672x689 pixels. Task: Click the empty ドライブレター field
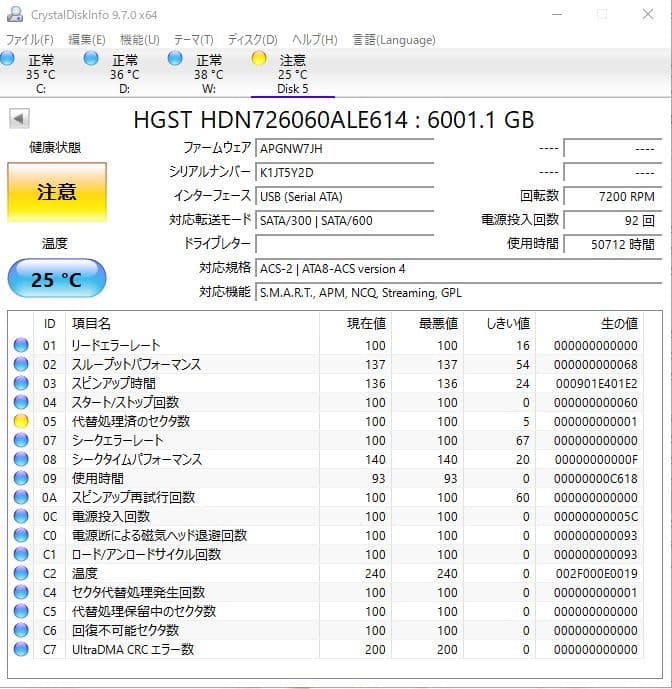tap(345, 244)
